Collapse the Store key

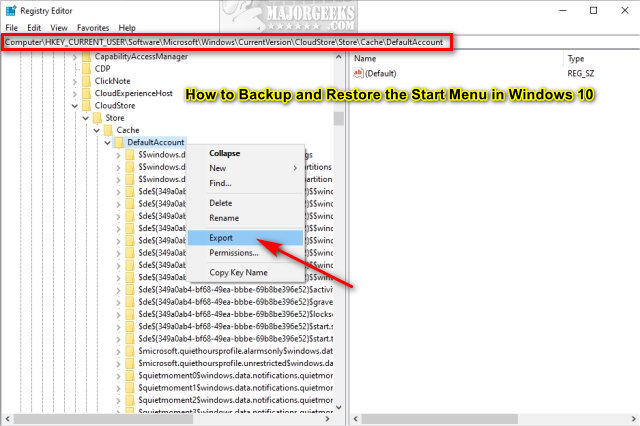86,118
